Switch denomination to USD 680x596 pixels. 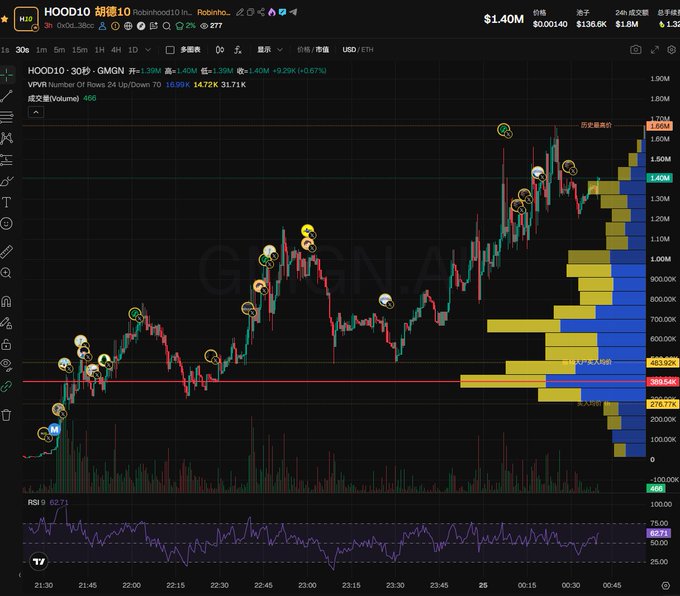349,50
